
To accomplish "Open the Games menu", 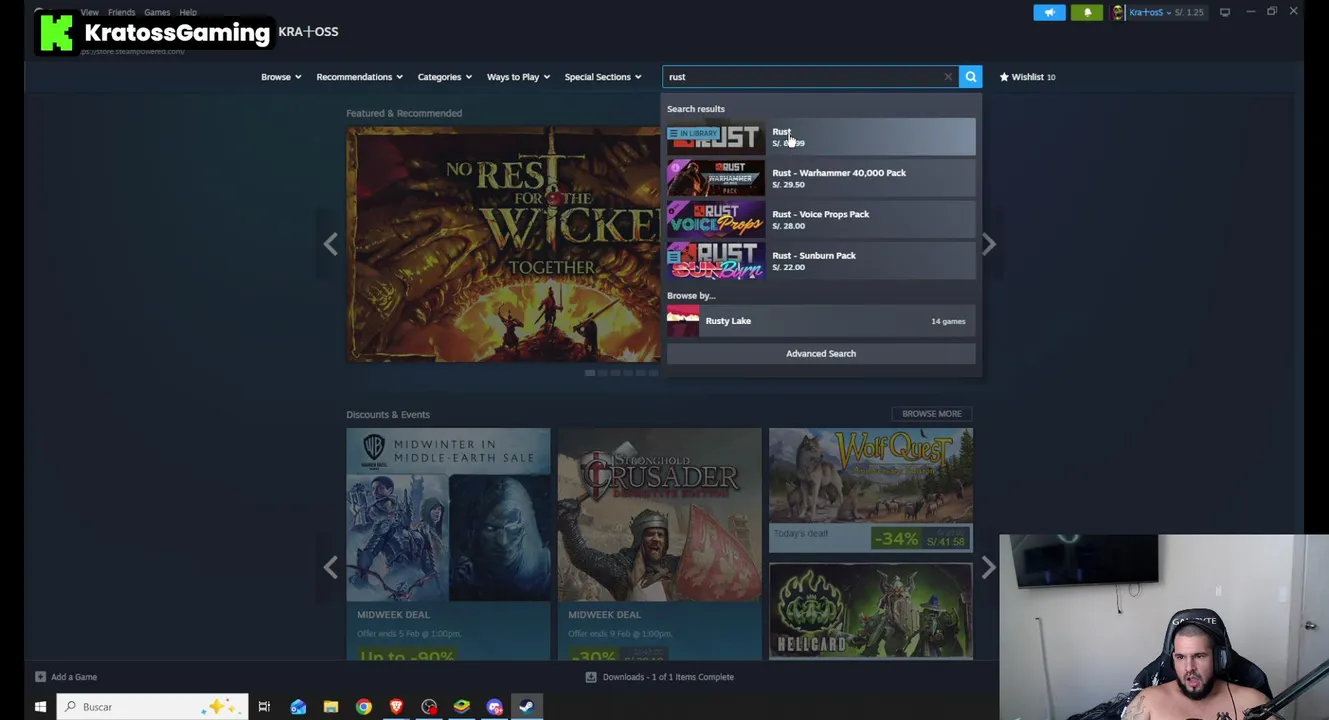I will click(157, 12).
